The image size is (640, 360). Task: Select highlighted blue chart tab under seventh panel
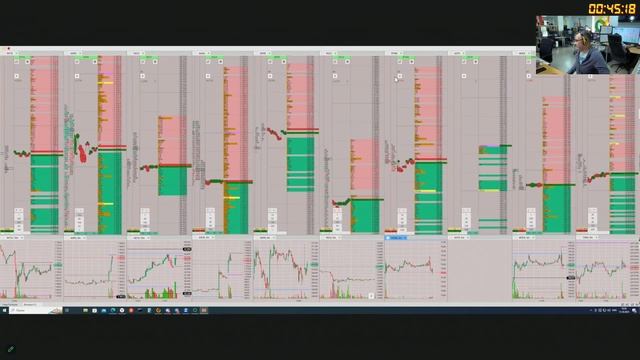(x=396, y=238)
